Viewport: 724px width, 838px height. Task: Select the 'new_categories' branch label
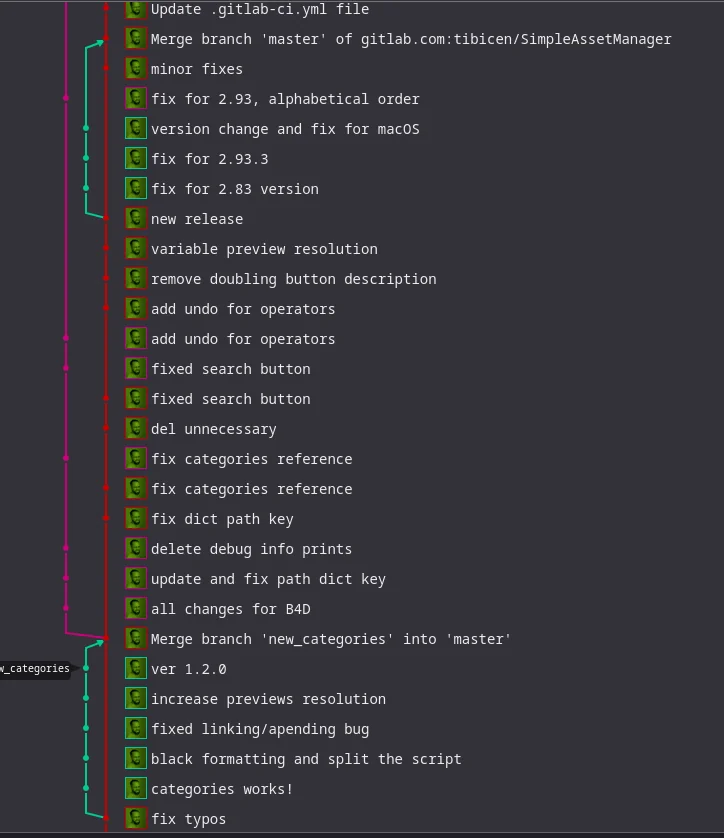tap(35, 668)
